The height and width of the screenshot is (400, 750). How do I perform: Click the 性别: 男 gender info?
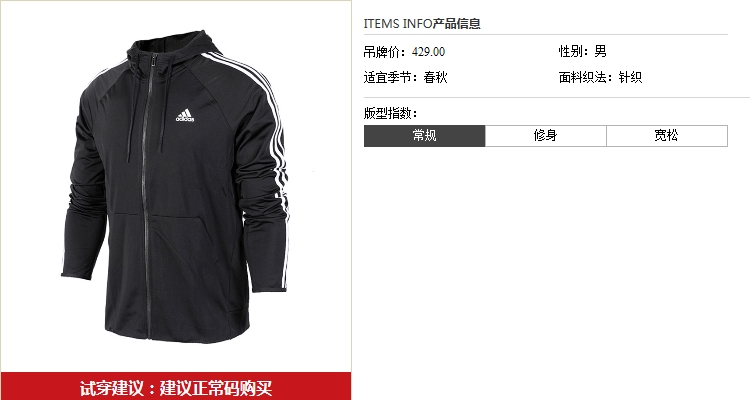tap(583, 51)
